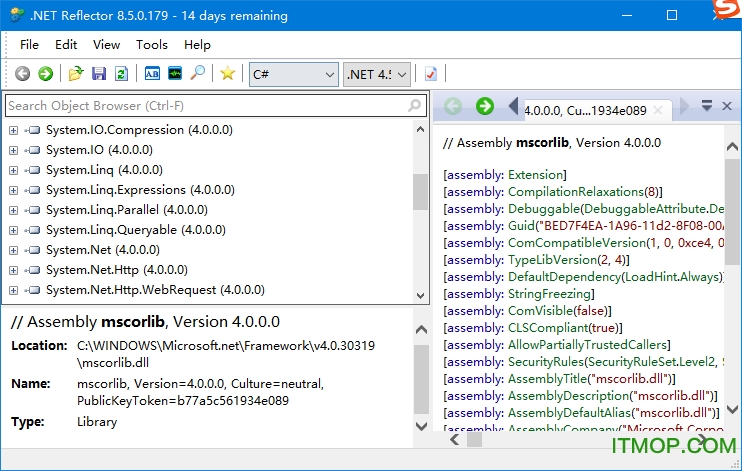Click the mscorlib.dll location path text

tap(226, 354)
